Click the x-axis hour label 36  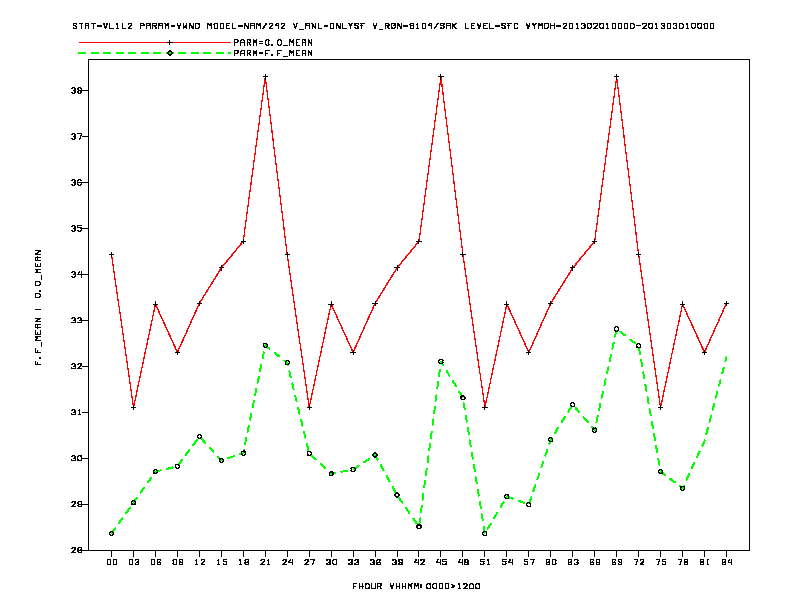(375, 562)
